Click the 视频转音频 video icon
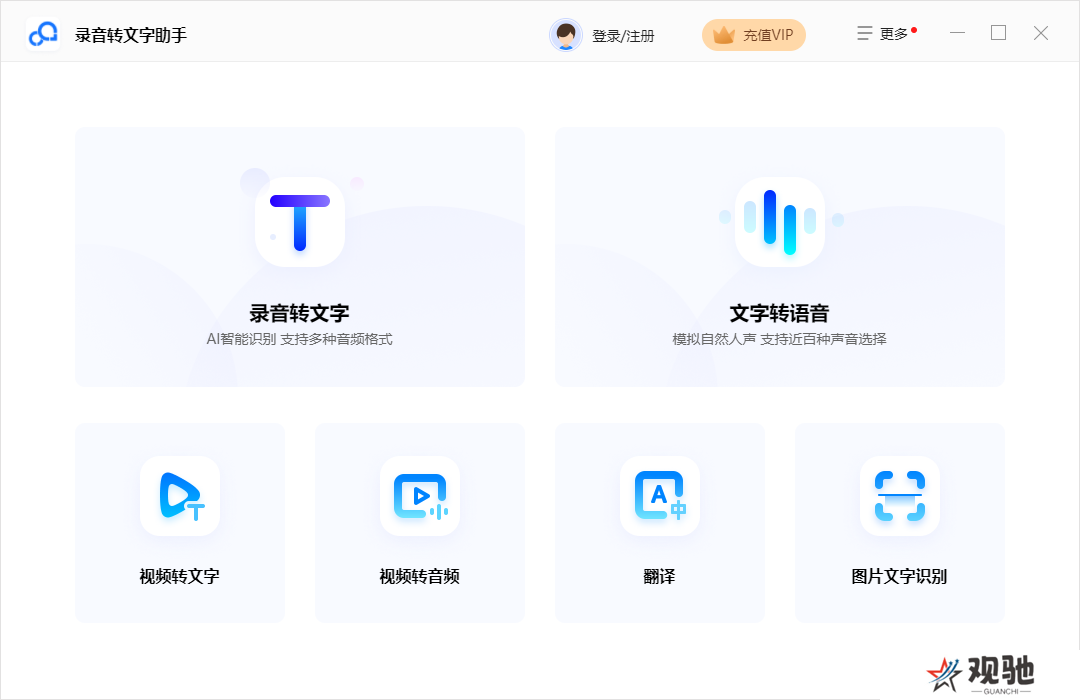1080x700 pixels. point(420,496)
